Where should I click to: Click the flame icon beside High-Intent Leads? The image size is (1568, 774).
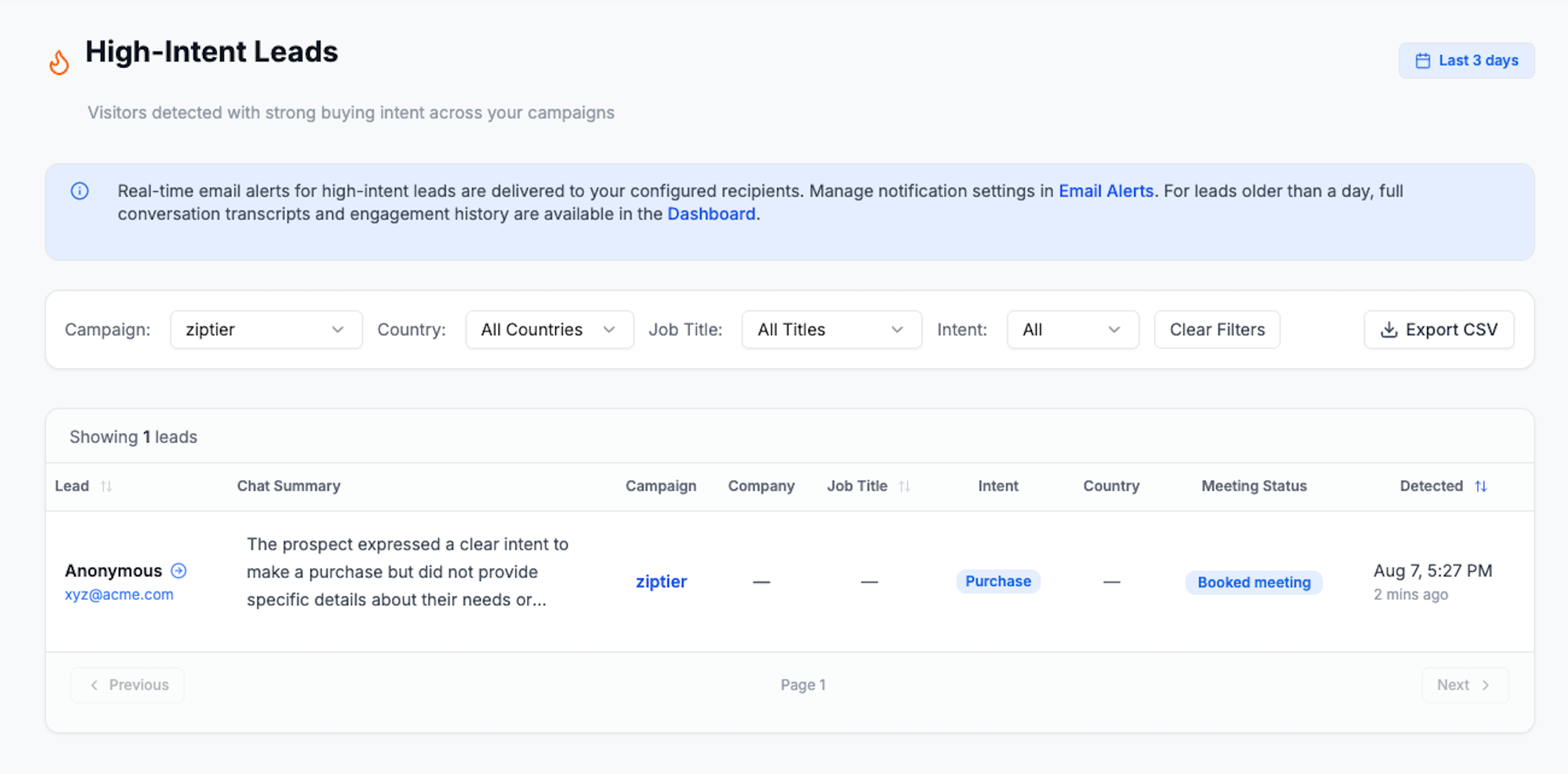tap(59, 61)
